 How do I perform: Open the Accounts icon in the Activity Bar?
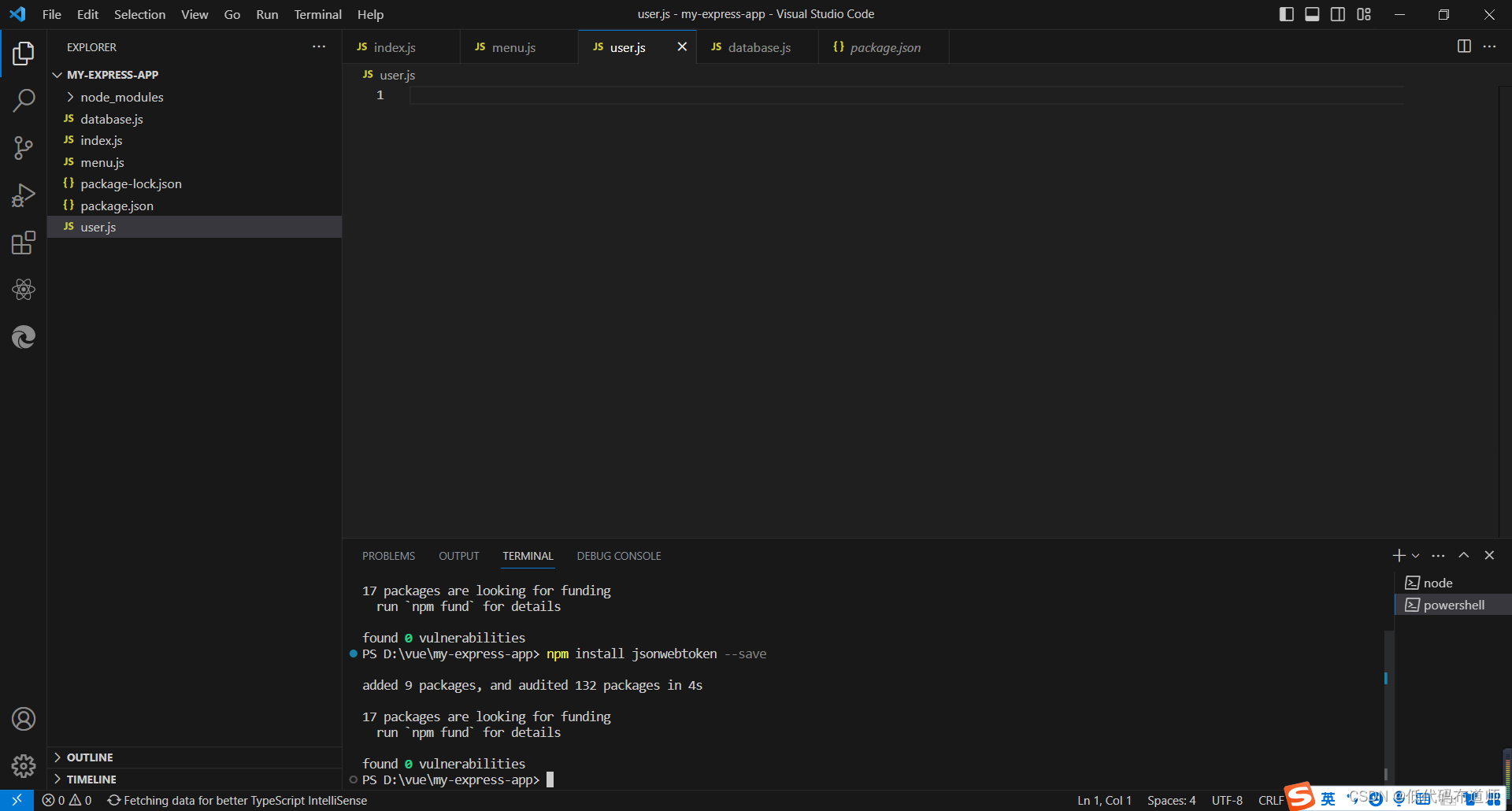(24, 718)
